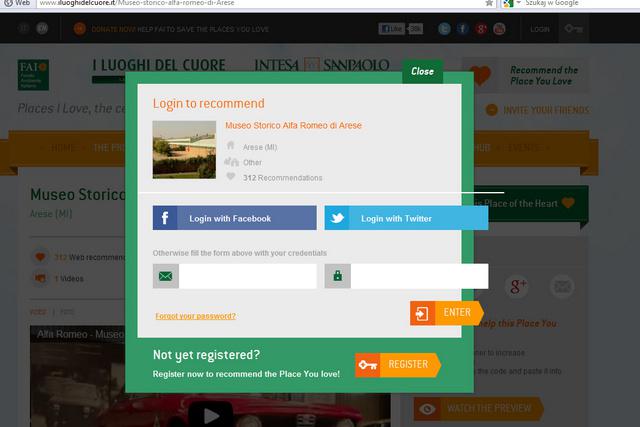
Task: Click LOGIN in the top bar
Action: 540,29
